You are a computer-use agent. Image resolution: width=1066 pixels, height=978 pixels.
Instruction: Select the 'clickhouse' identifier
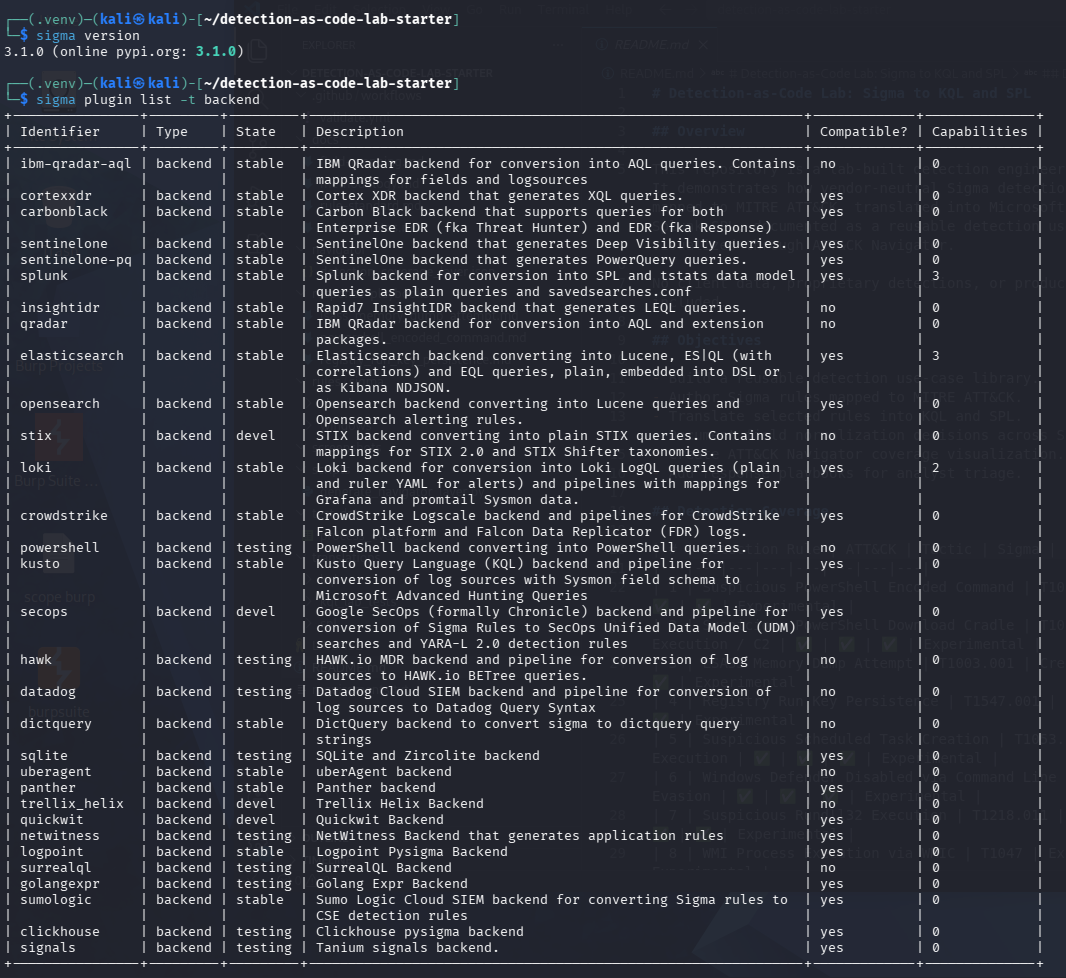(60, 932)
